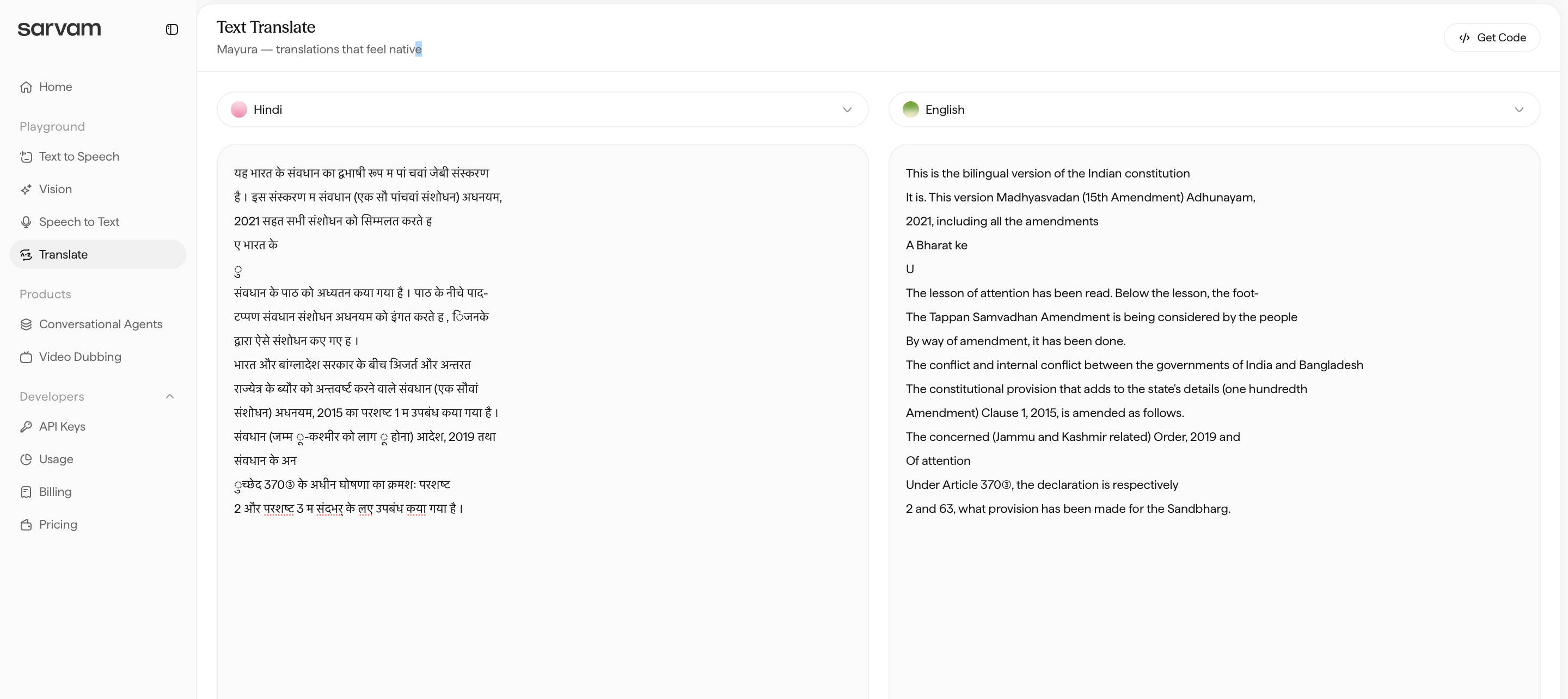Collapse the Developers section chevron
1568x699 pixels.
170,396
